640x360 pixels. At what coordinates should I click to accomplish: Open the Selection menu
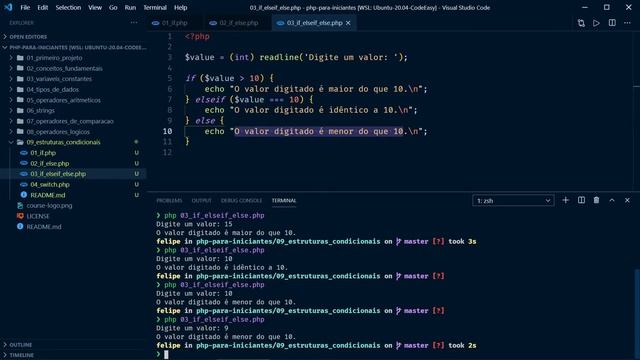click(68, 7)
